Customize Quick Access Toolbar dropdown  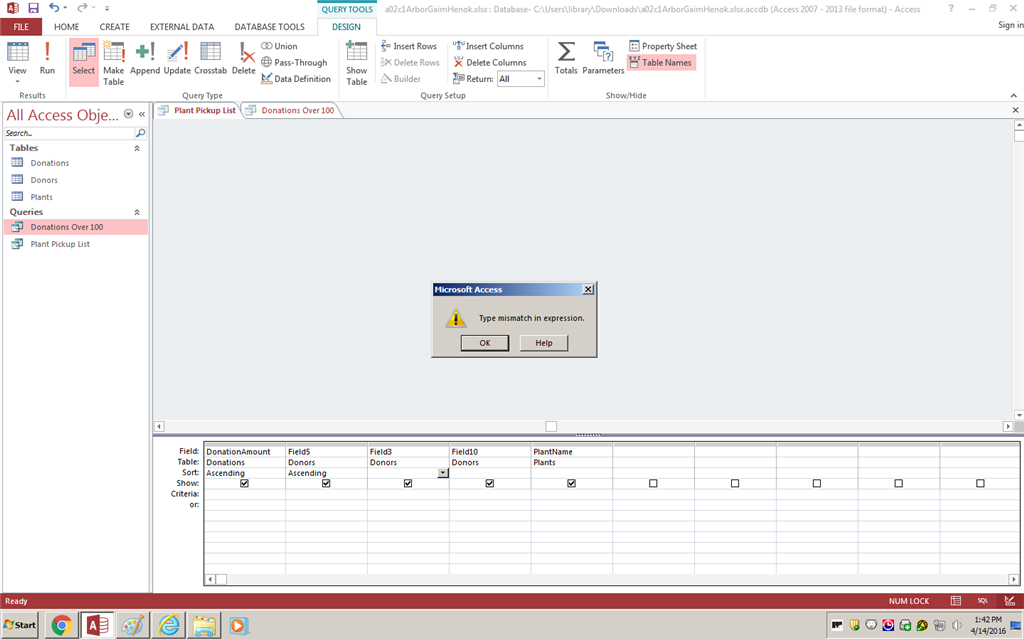107,8
